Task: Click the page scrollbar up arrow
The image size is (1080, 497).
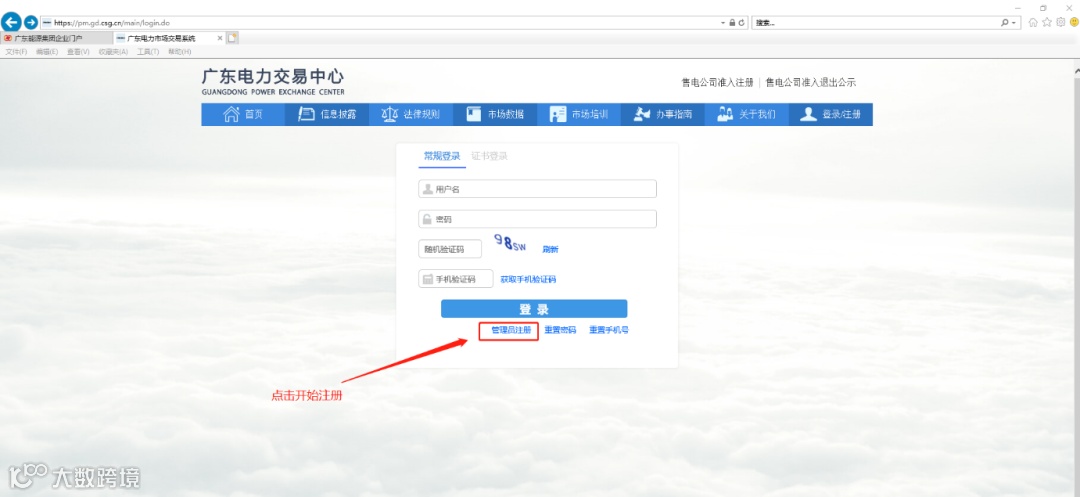Action: pos(1076,71)
